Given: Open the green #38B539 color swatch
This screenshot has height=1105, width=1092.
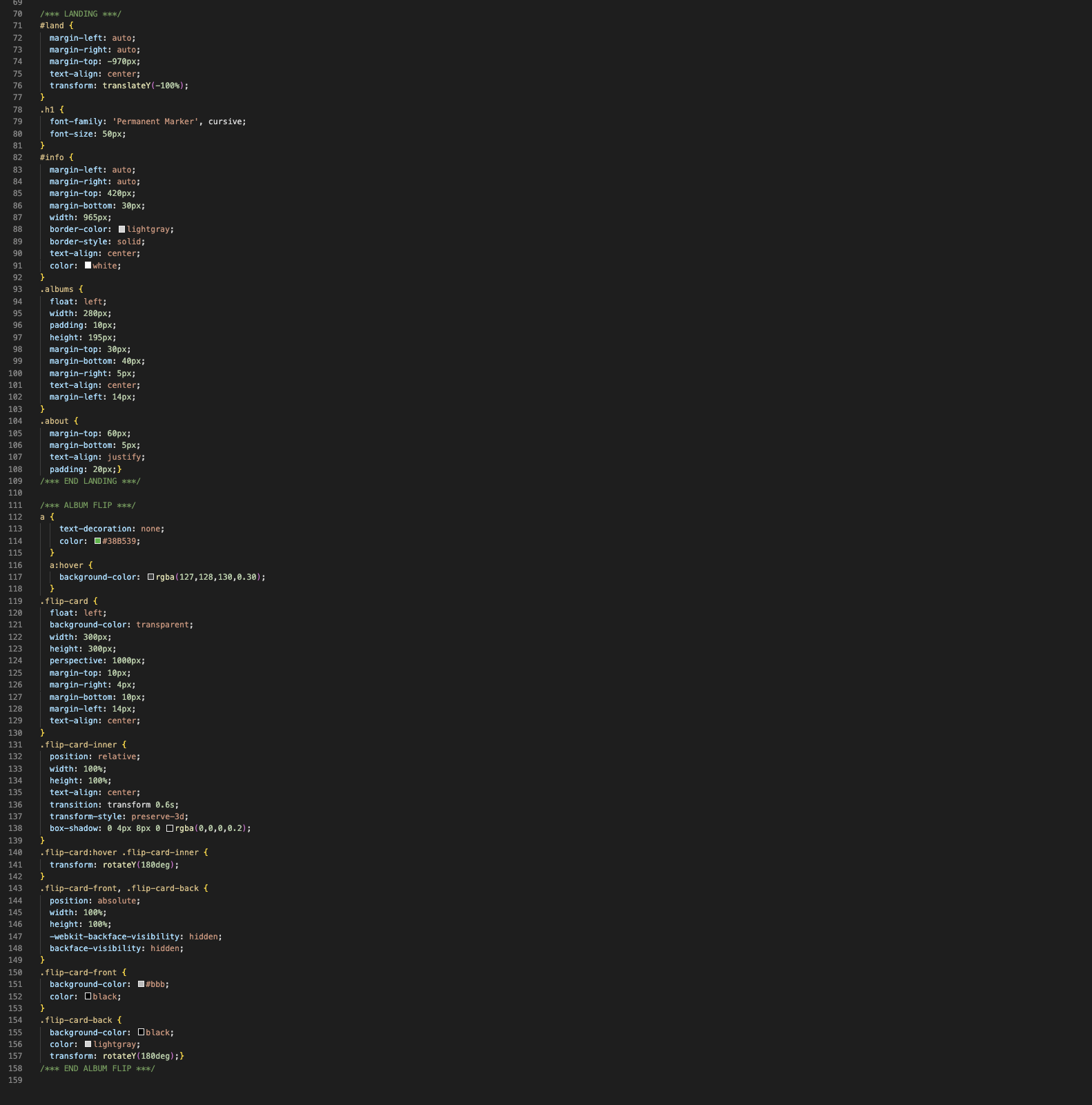Looking at the screenshot, I should click(98, 541).
